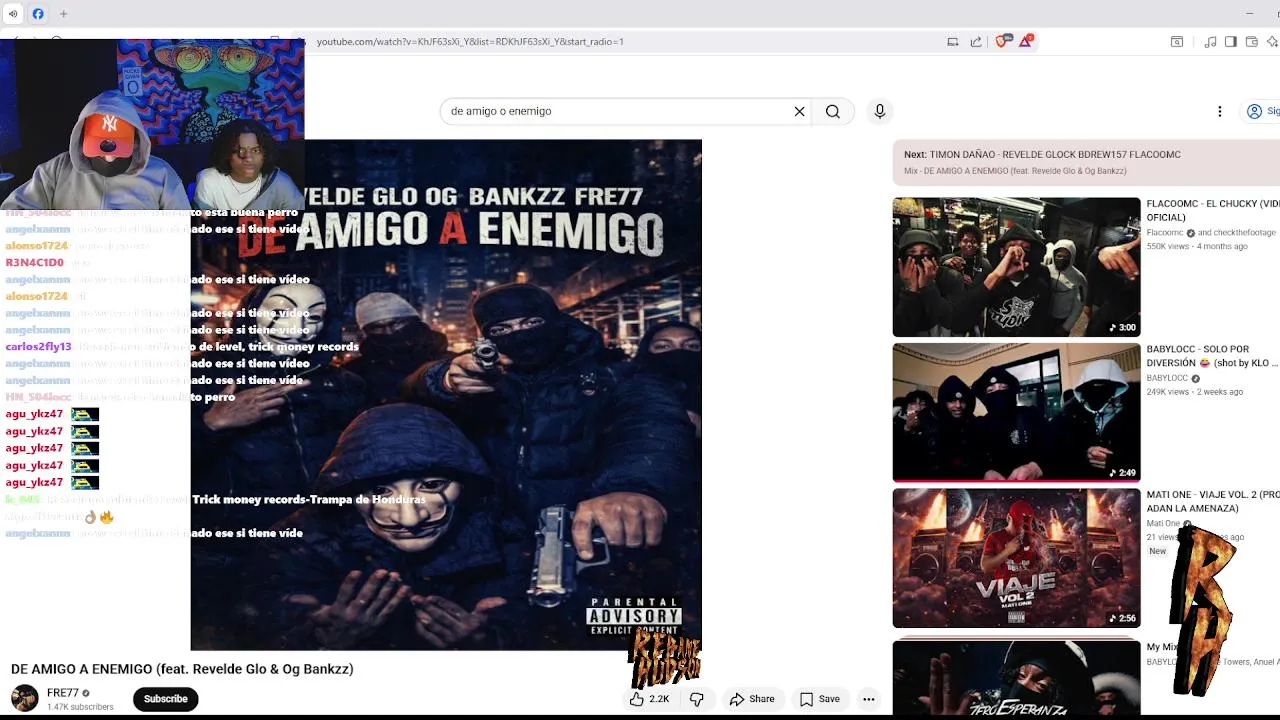Open the YouTube settings three-dot menu
This screenshot has height=720, width=1280.
click(x=1220, y=111)
